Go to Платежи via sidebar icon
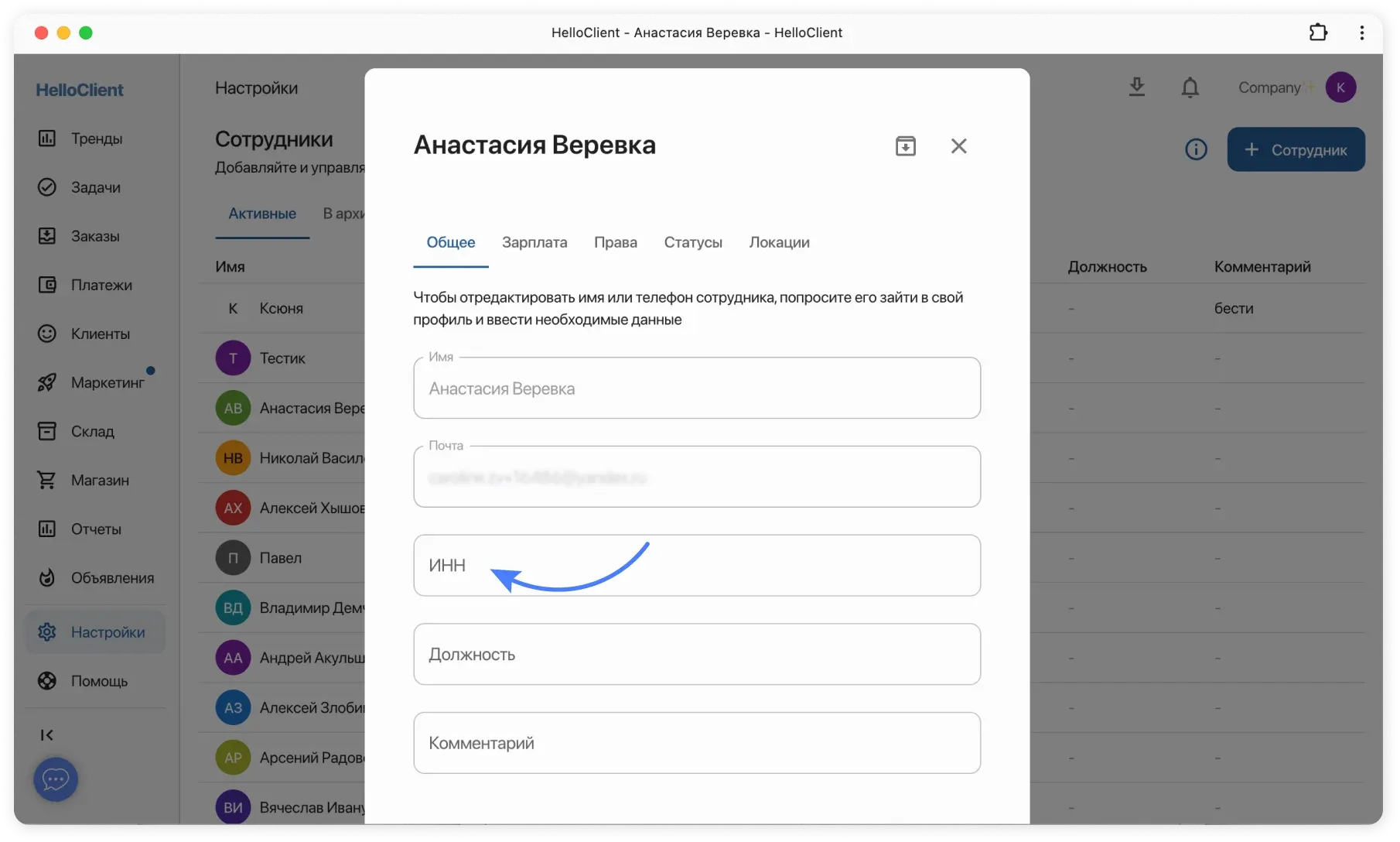The height and width of the screenshot is (842, 1400). click(x=95, y=285)
